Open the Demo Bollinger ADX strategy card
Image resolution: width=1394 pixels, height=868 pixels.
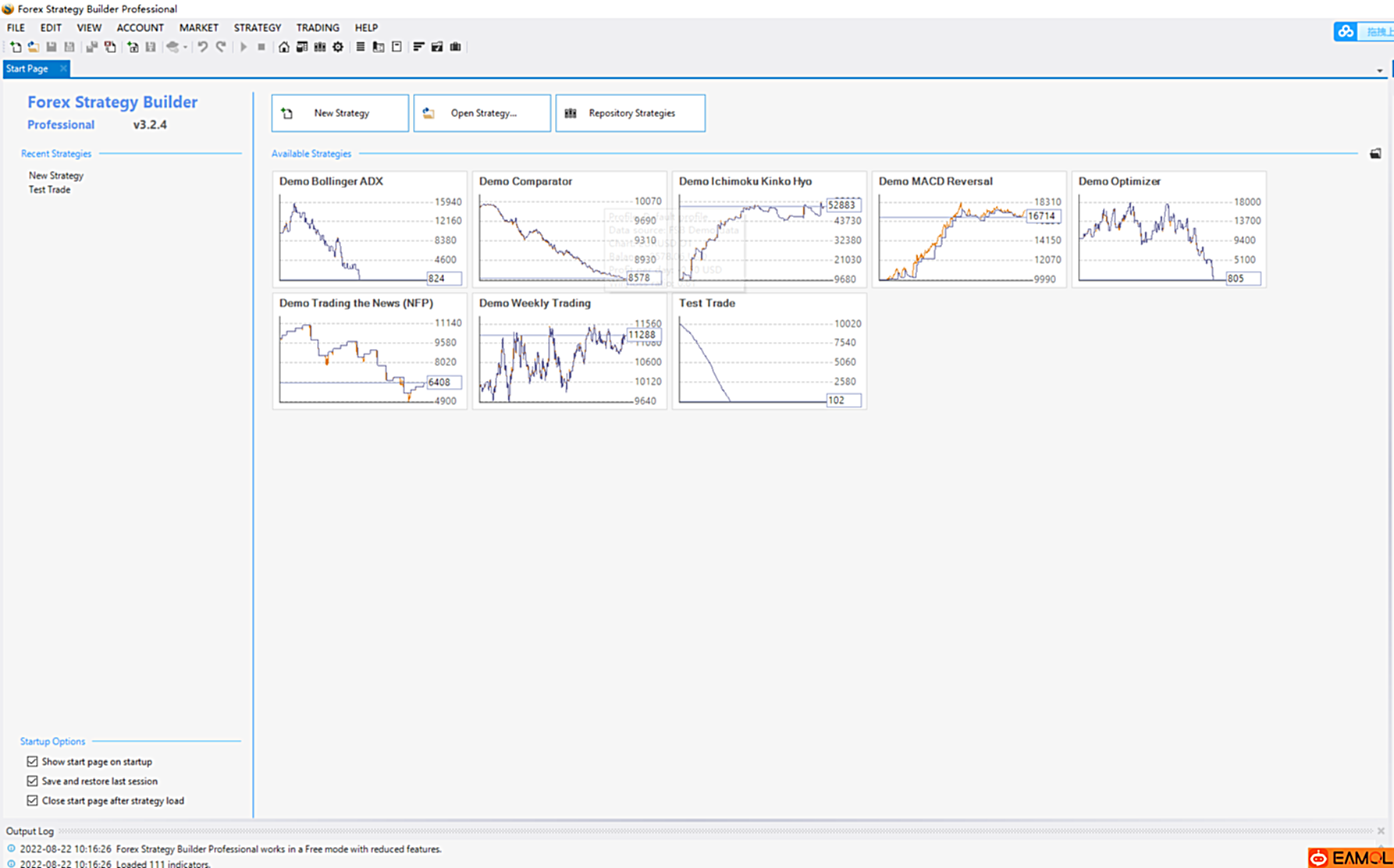coord(370,229)
